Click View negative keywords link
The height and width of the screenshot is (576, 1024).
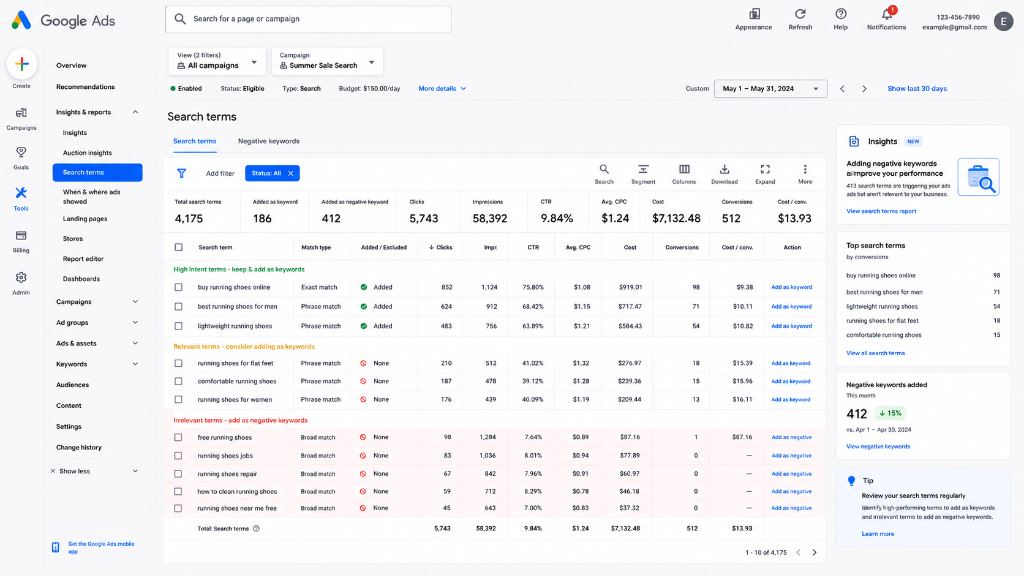point(878,447)
